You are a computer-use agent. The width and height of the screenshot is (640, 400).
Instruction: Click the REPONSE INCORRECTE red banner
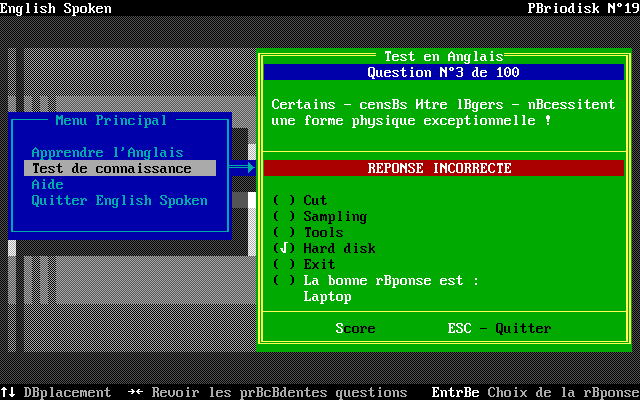click(444, 168)
